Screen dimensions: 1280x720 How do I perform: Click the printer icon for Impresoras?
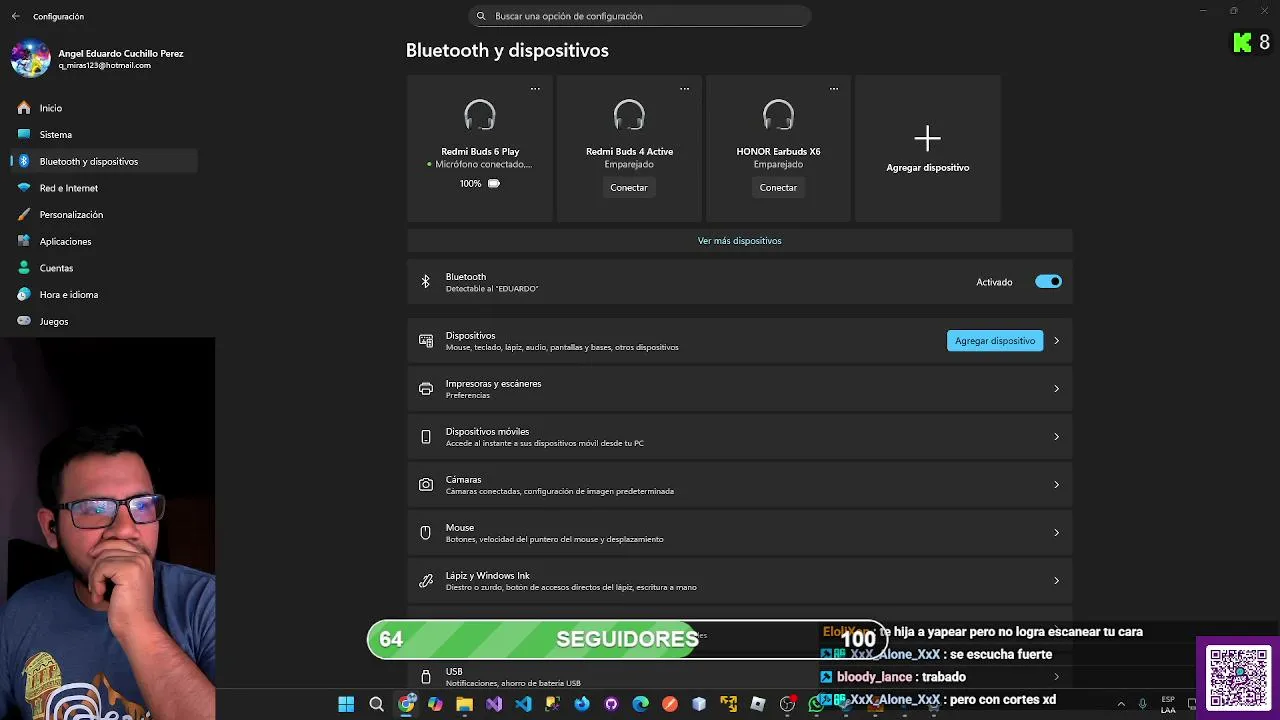click(x=426, y=389)
